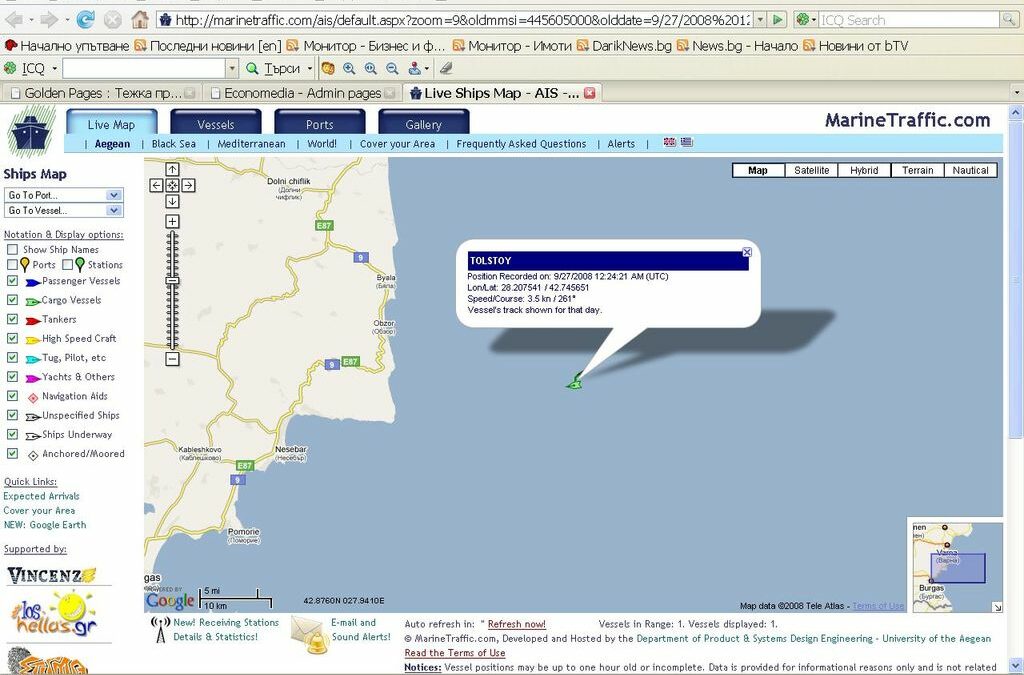
Task: Click the MarineTraffic ship logo
Action: pyautogui.click(x=31, y=131)
